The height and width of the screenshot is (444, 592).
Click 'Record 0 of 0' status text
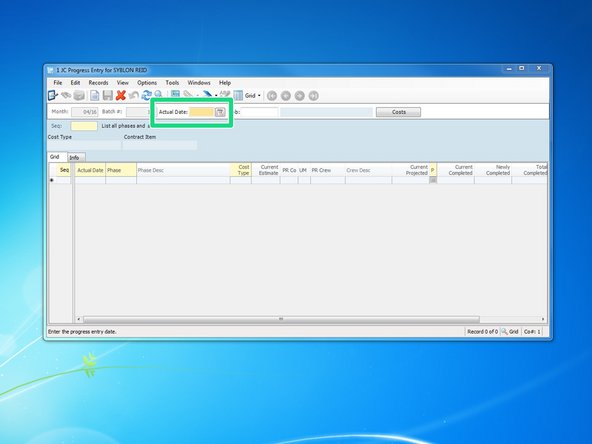(x=483, y=331)
